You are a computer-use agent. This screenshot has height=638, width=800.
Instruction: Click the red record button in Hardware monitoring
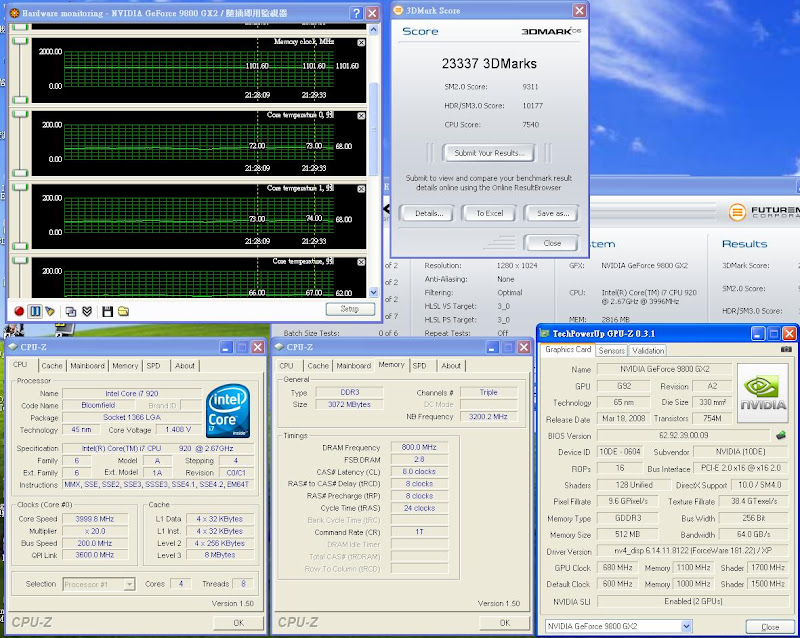point(18,311)
